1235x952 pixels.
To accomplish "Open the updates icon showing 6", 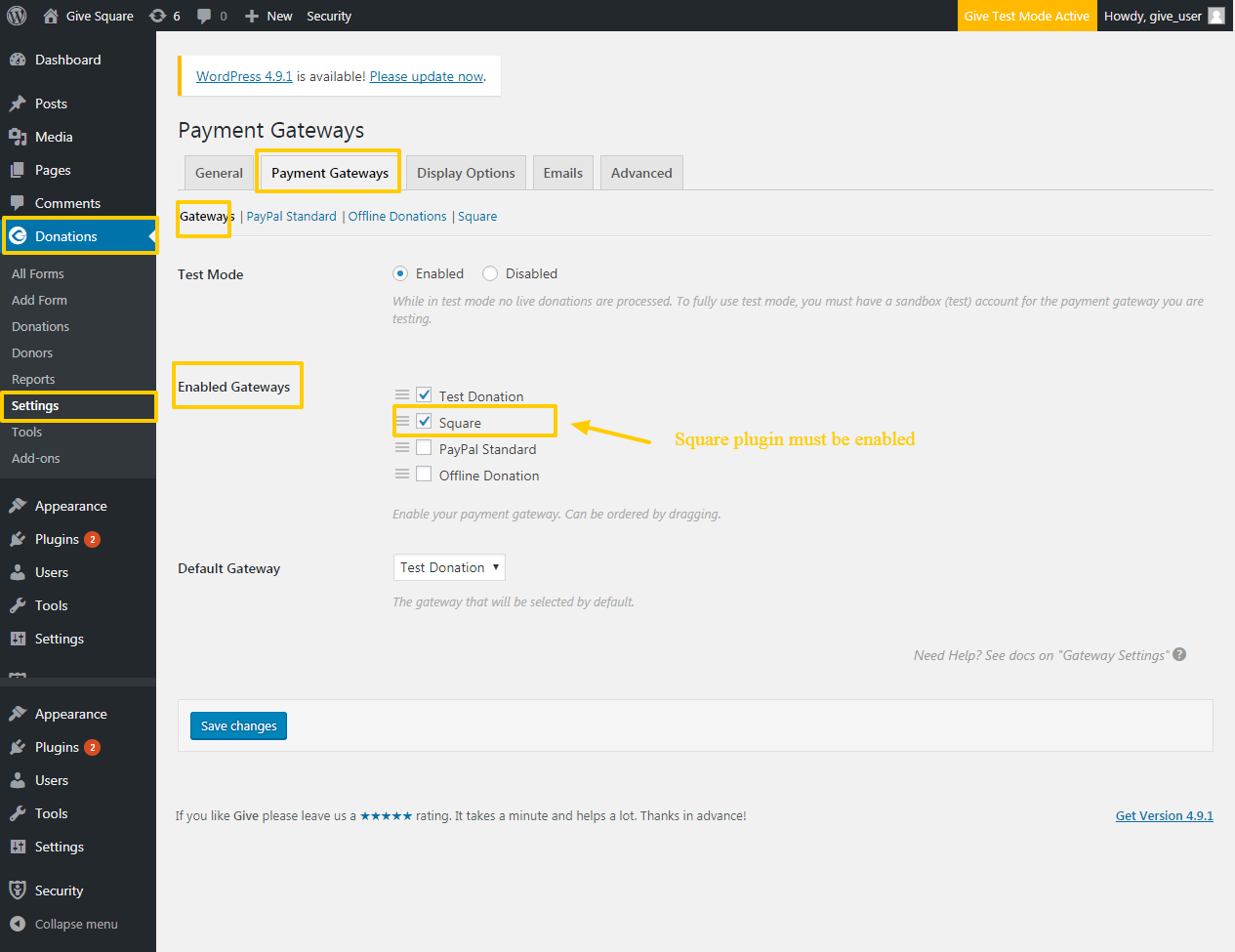I will pos(157,16).
